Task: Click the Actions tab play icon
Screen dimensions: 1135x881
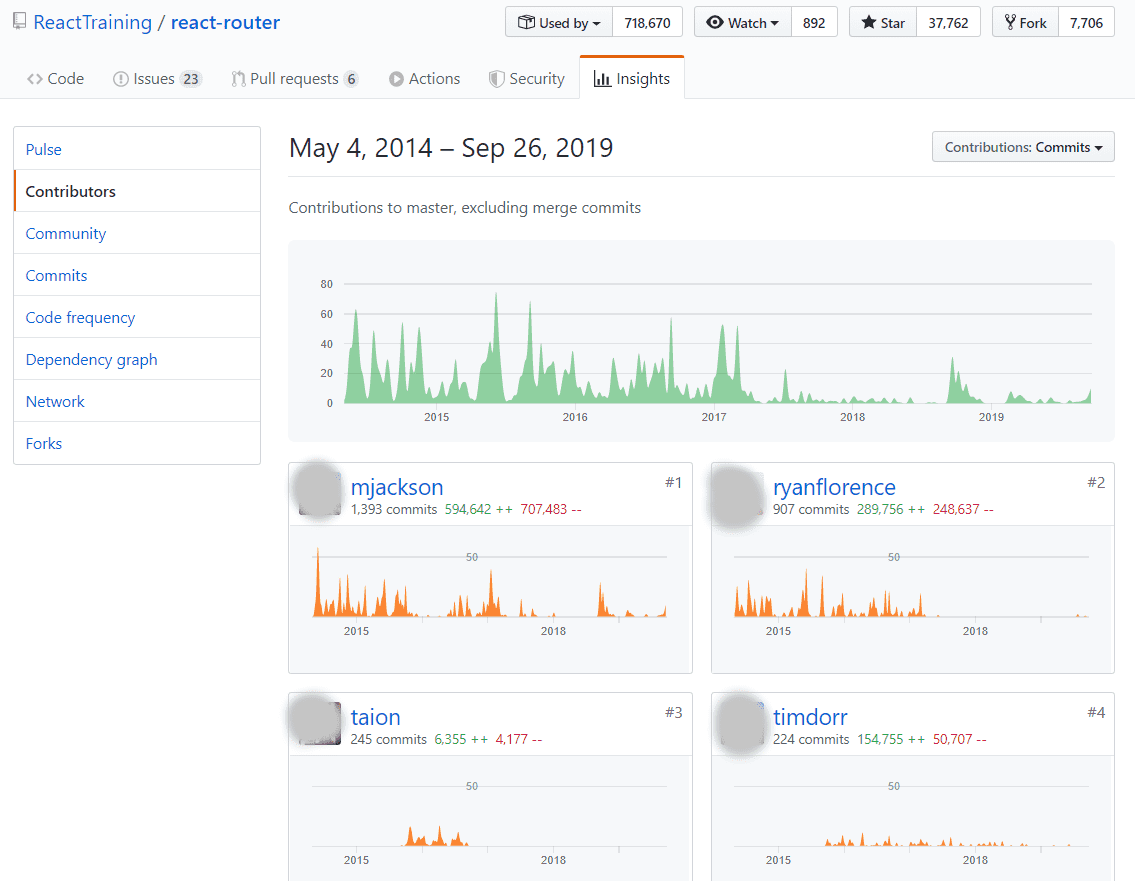Action: coord(396,79)
